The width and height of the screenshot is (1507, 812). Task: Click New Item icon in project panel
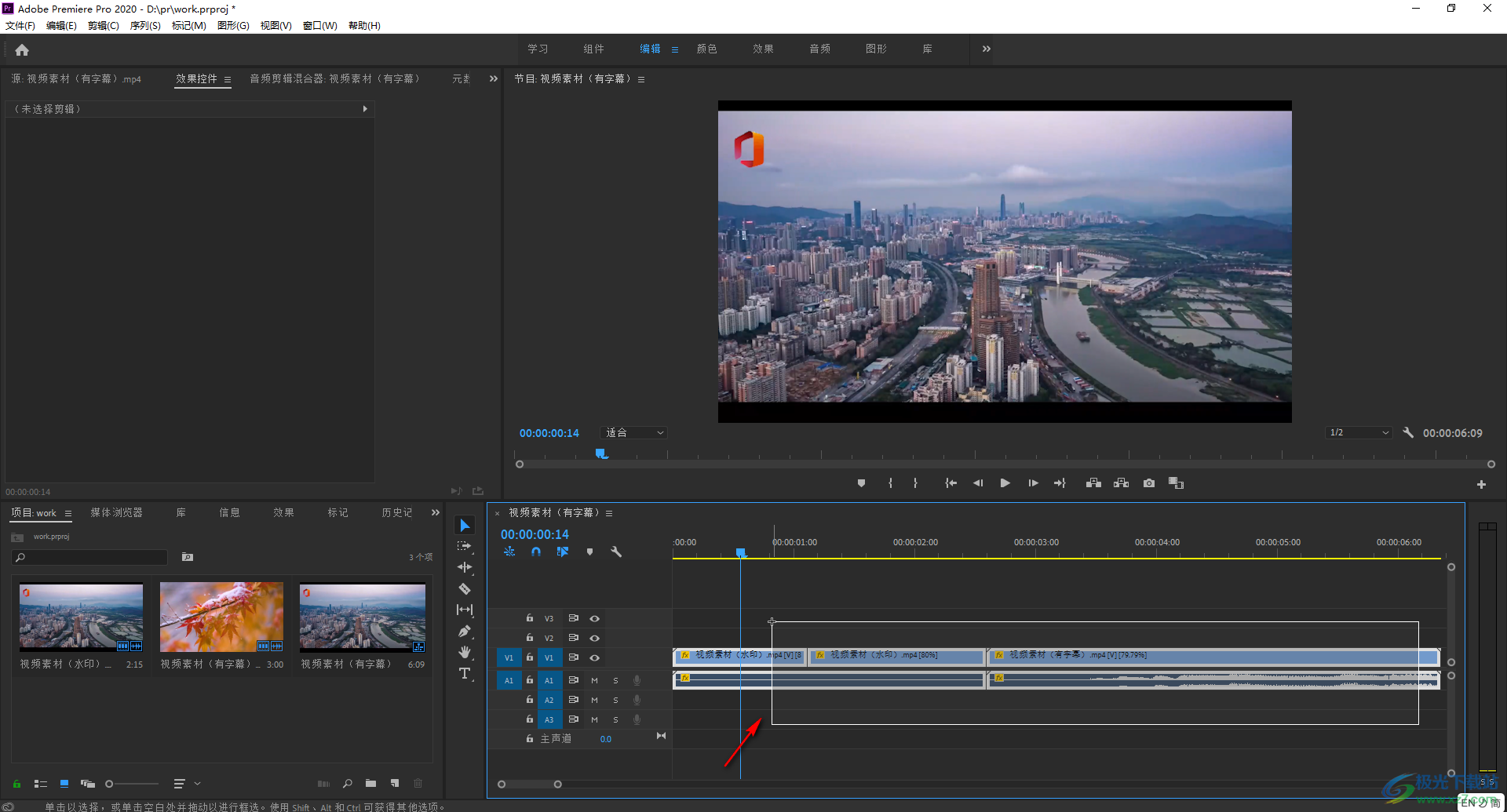coord(395,783)
